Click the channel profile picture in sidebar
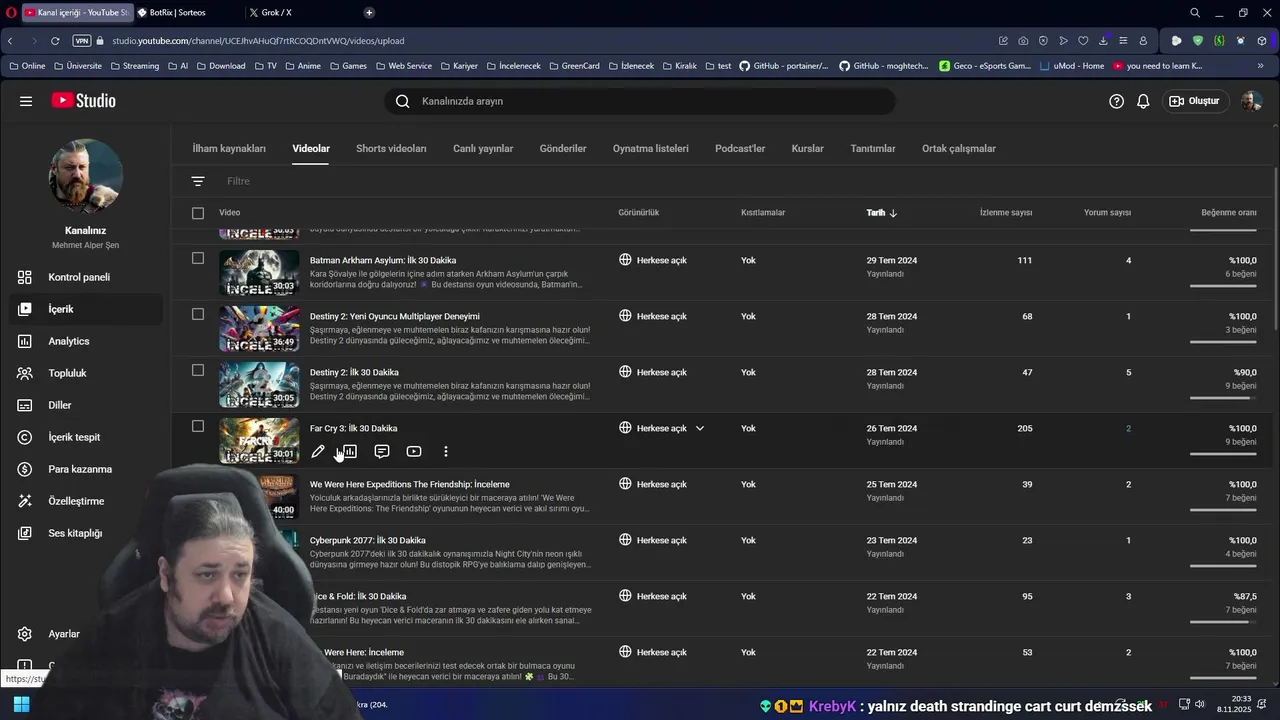Image resolution: width=1280 pixels, height=720 pixels. coord(86,176)
